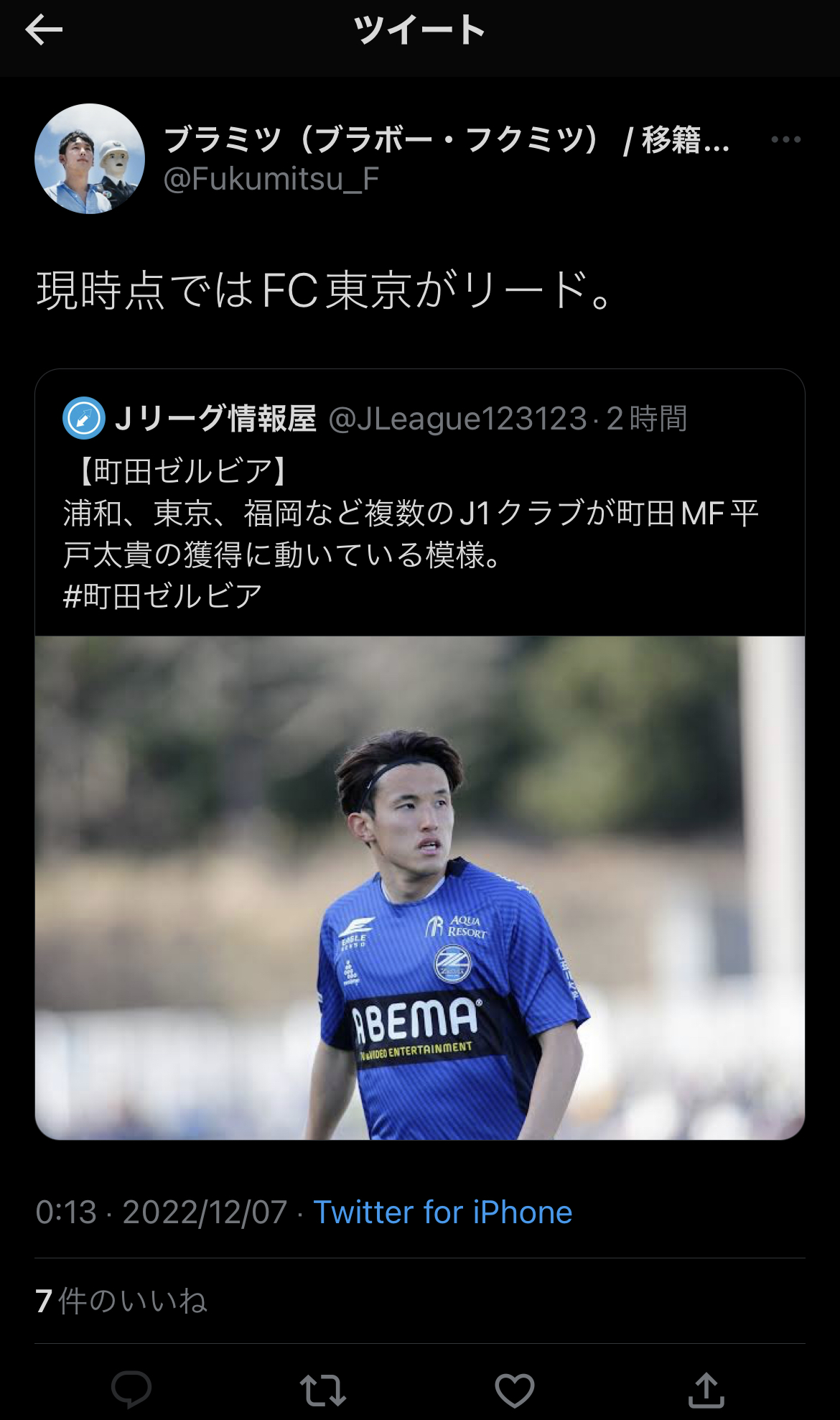
Task: Open quoted tweet text about 平戸太貴
Action: point(411,534)
